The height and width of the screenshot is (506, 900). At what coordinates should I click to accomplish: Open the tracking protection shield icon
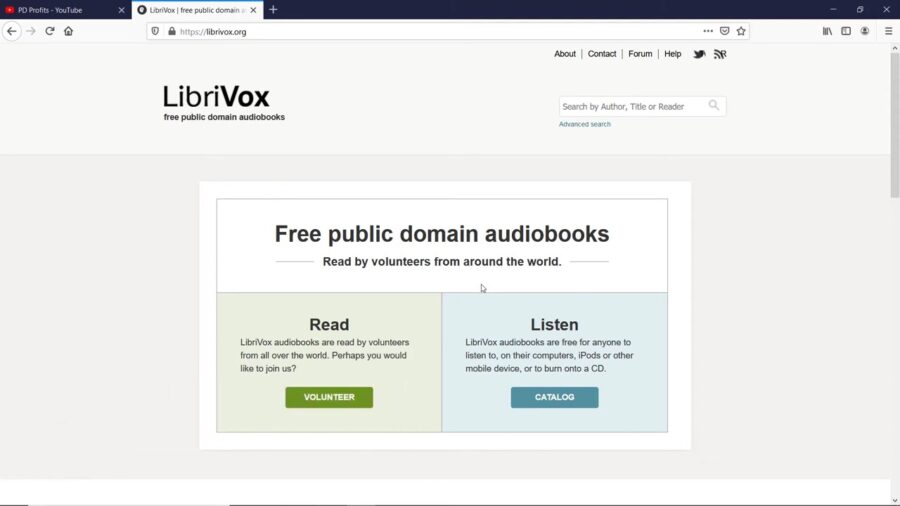click(x=155, y=32)
